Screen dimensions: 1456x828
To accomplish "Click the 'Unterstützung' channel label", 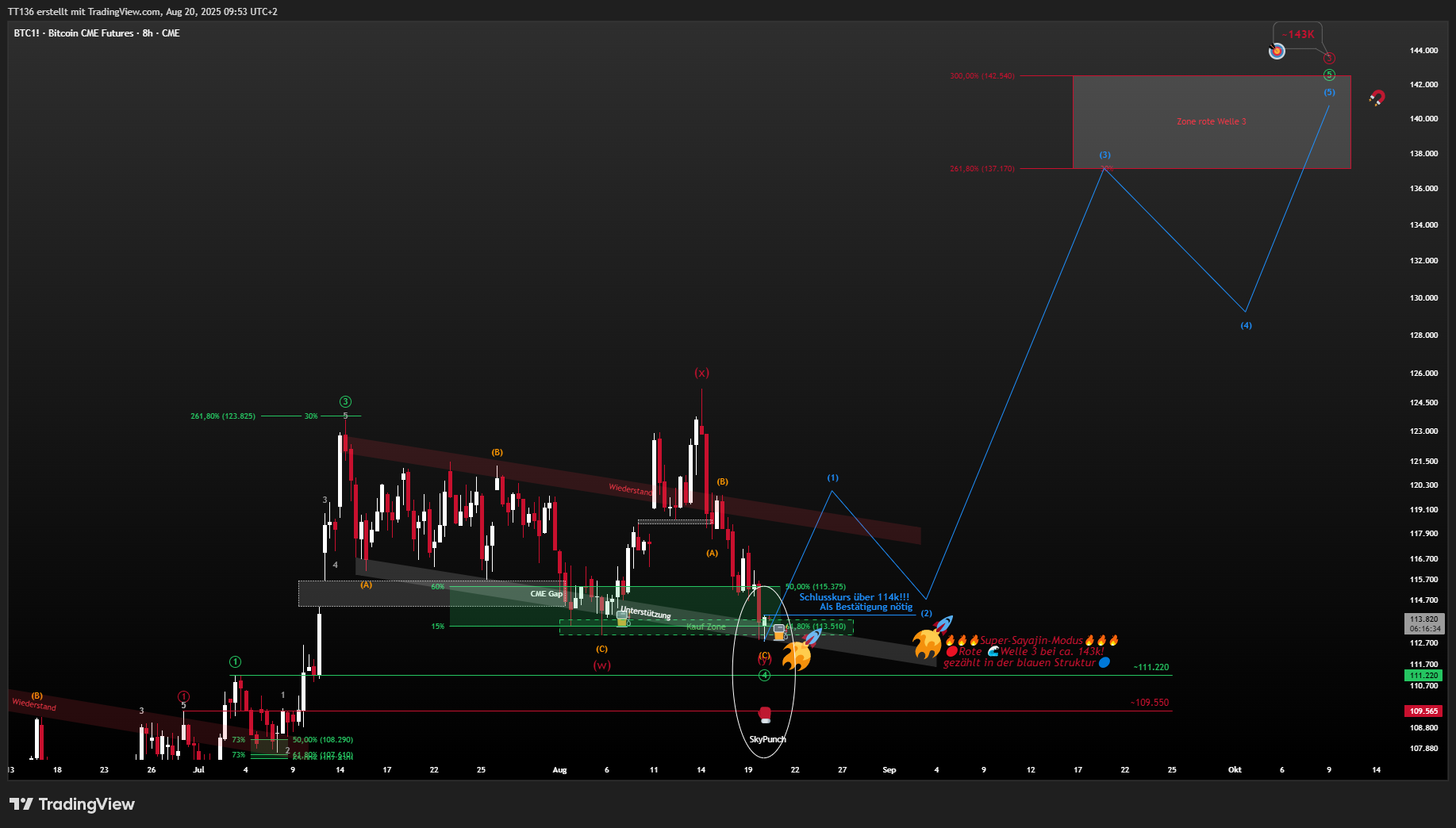I will point(646,612).
